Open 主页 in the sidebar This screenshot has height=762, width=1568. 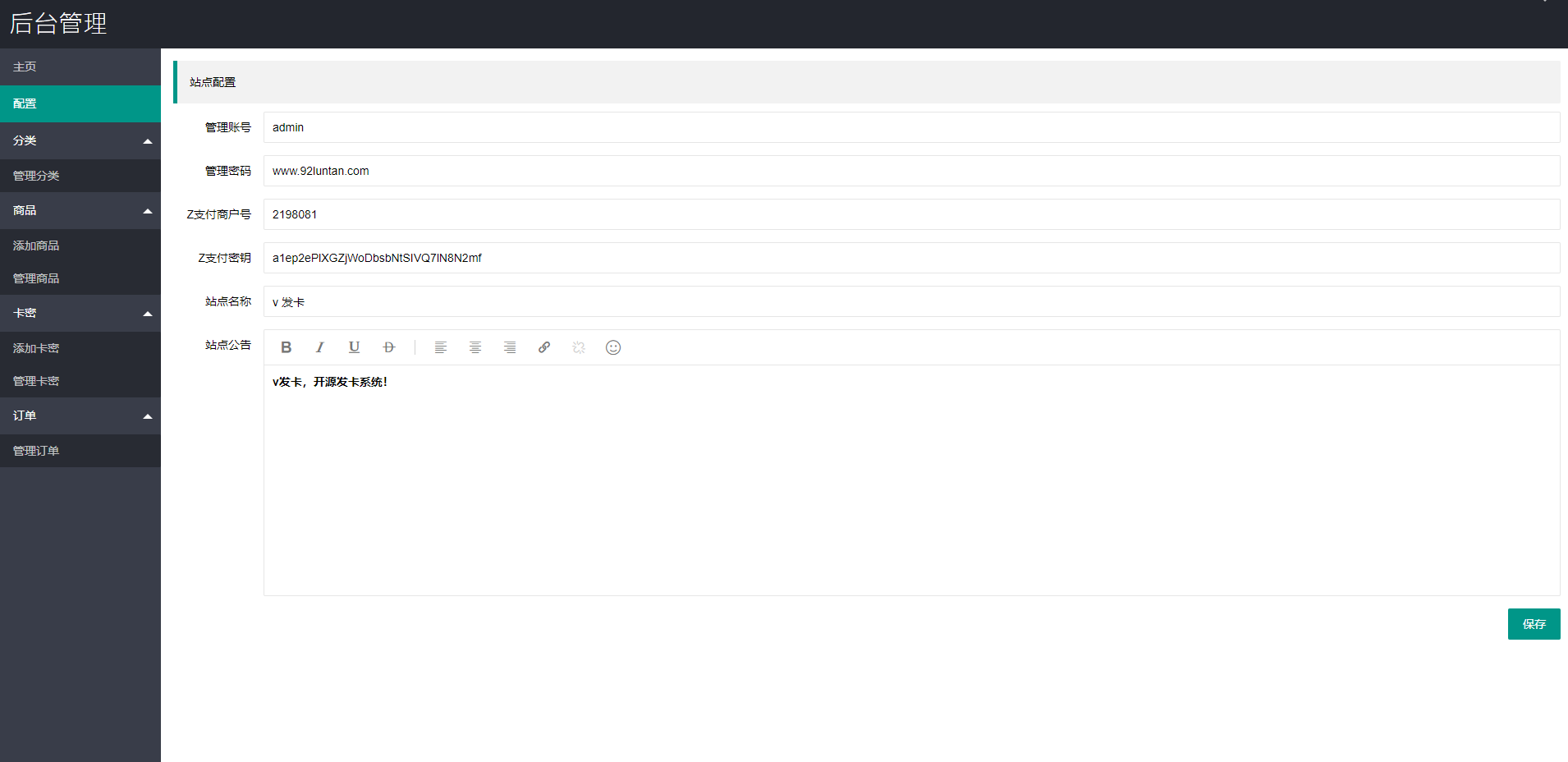coord(80,67)
